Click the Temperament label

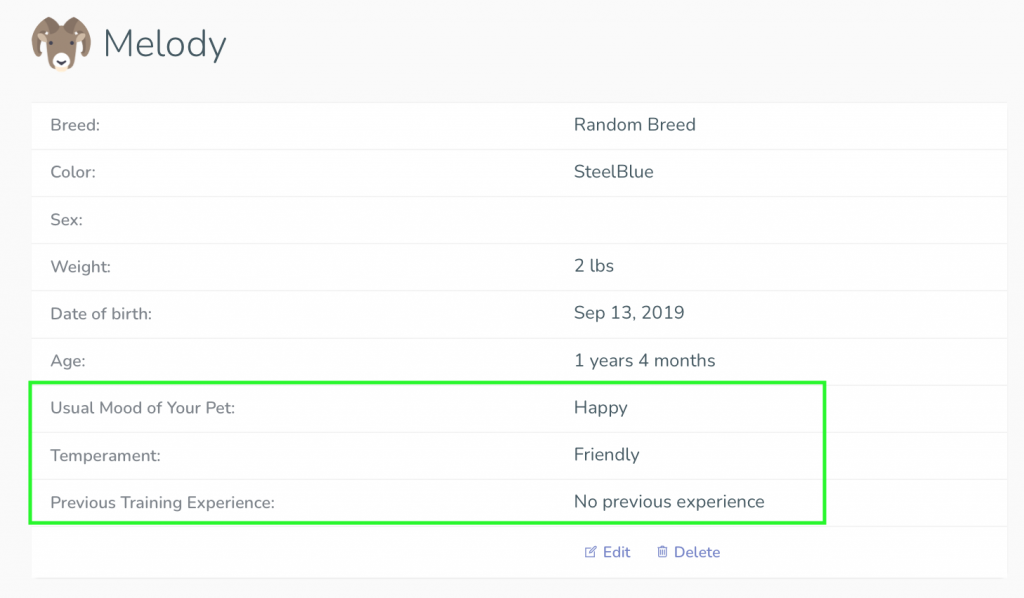[105, 456]
